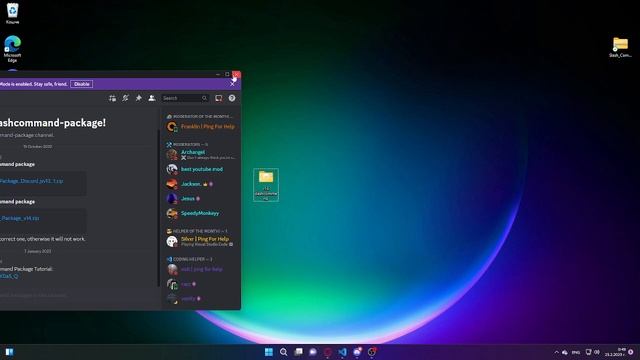Open the Package_v14 zip attachment link
Image resolution: width=640 pixels, height=360 pixels.
click(20, 218)
